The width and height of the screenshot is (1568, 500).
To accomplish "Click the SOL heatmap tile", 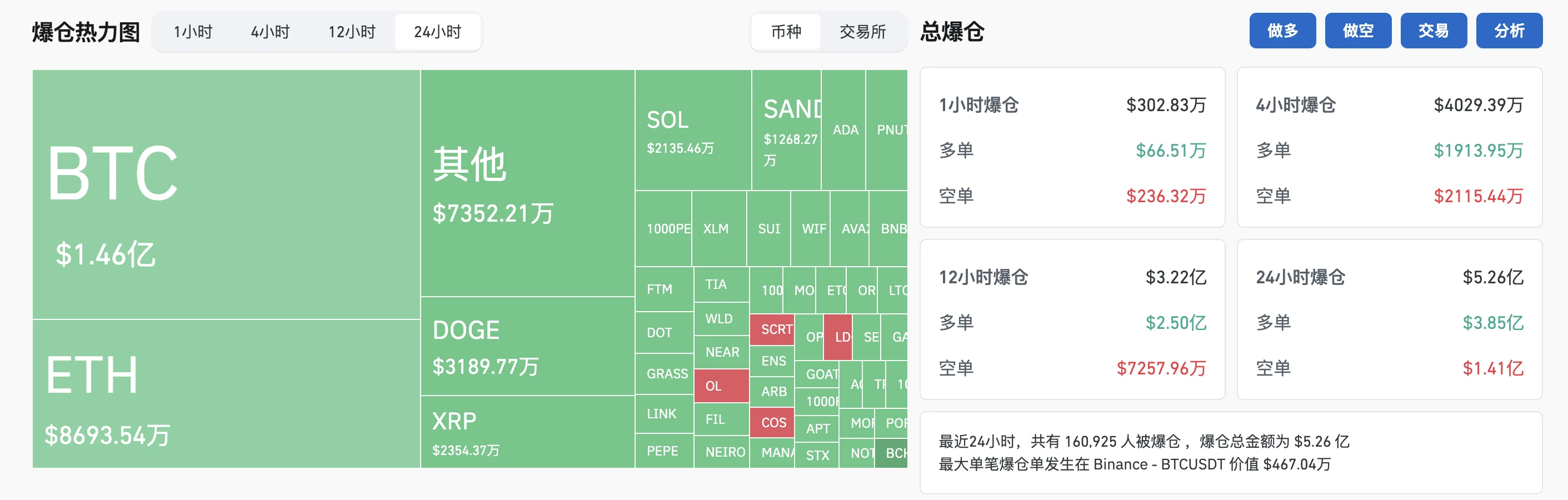I will coord(693,130).
